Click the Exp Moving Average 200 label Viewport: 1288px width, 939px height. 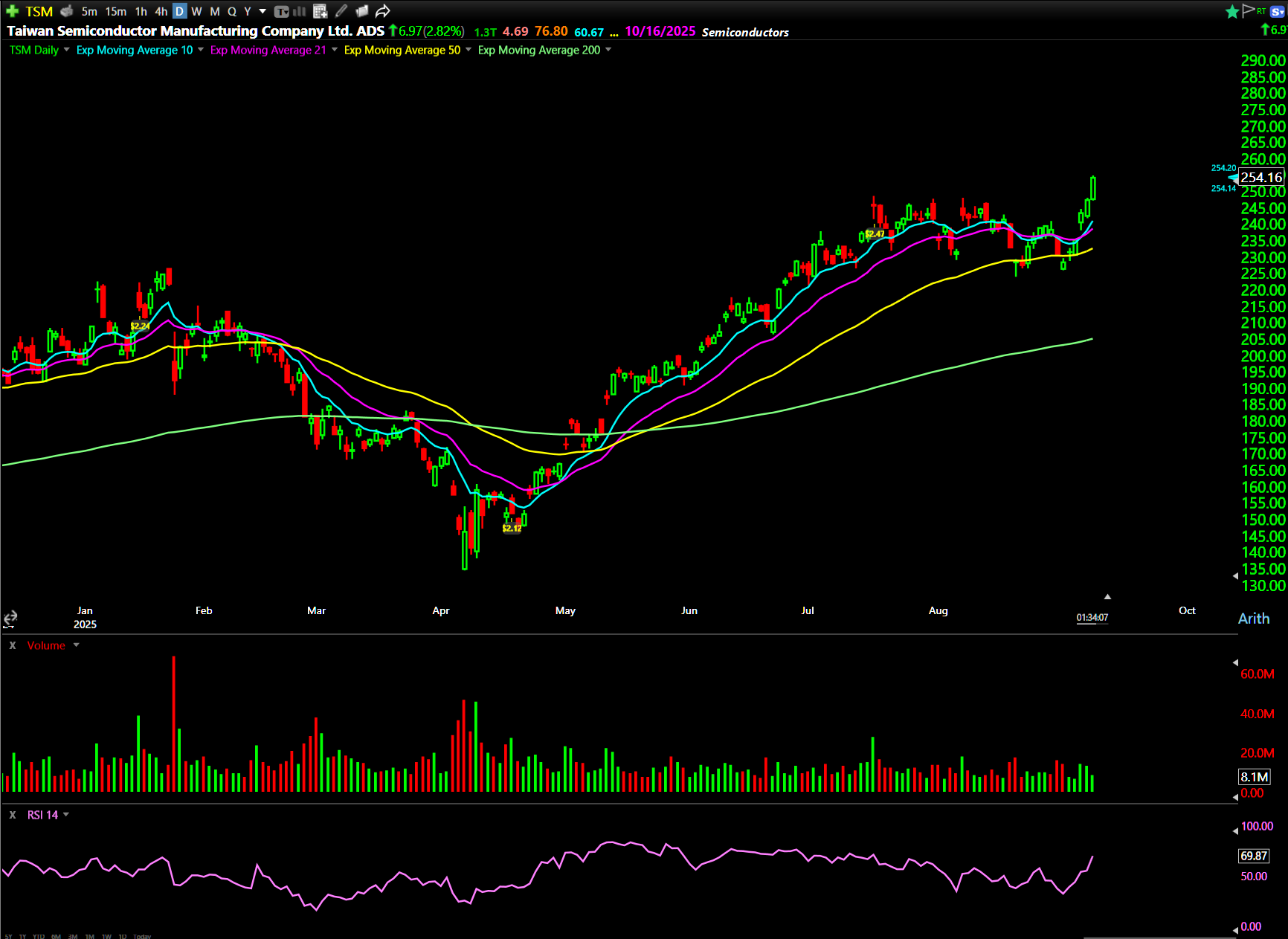point(539,50)
